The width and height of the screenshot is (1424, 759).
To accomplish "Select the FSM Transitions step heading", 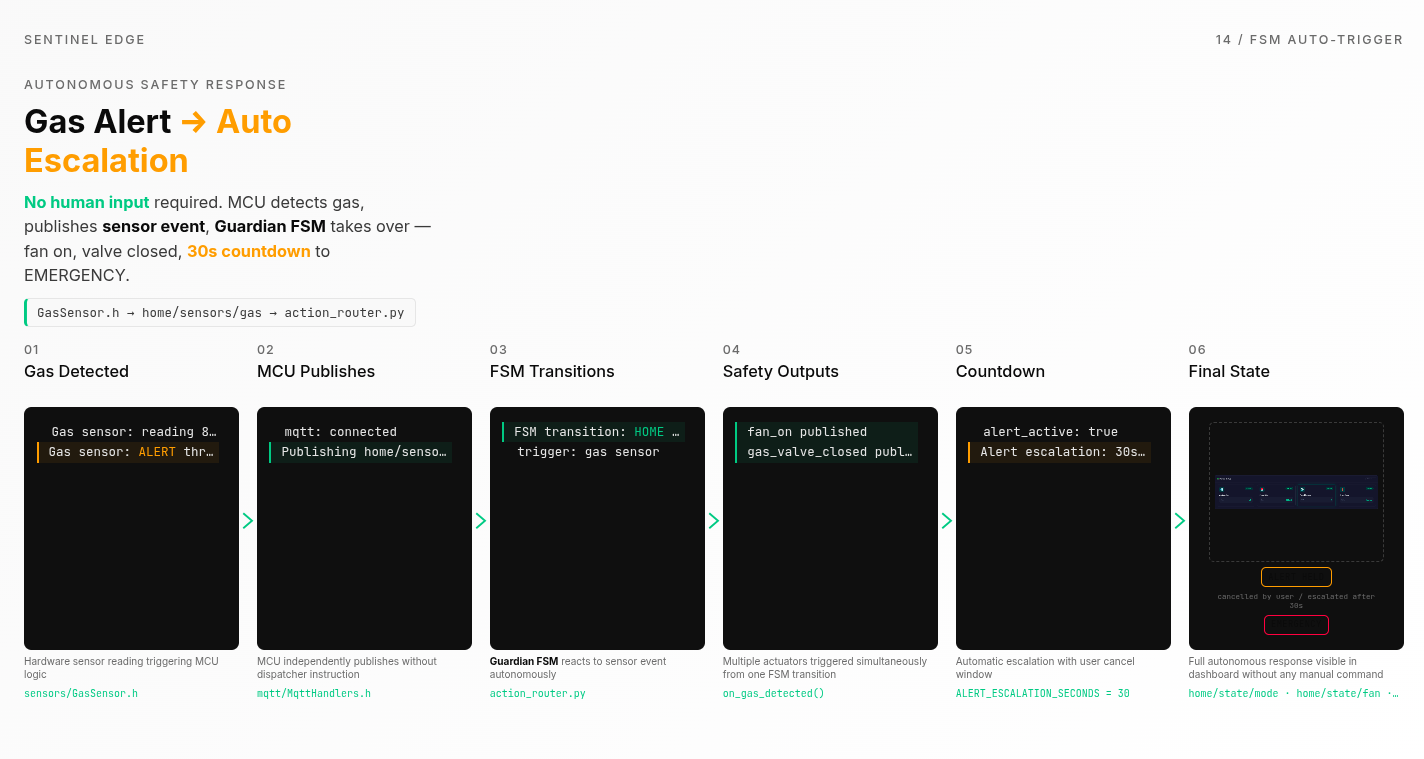I will point(552,371).
